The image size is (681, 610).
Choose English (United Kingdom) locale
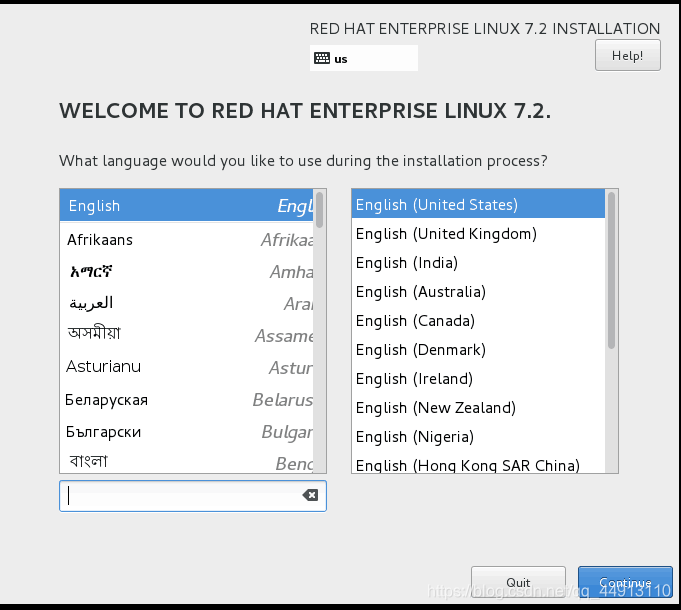[x=478, y=234]
